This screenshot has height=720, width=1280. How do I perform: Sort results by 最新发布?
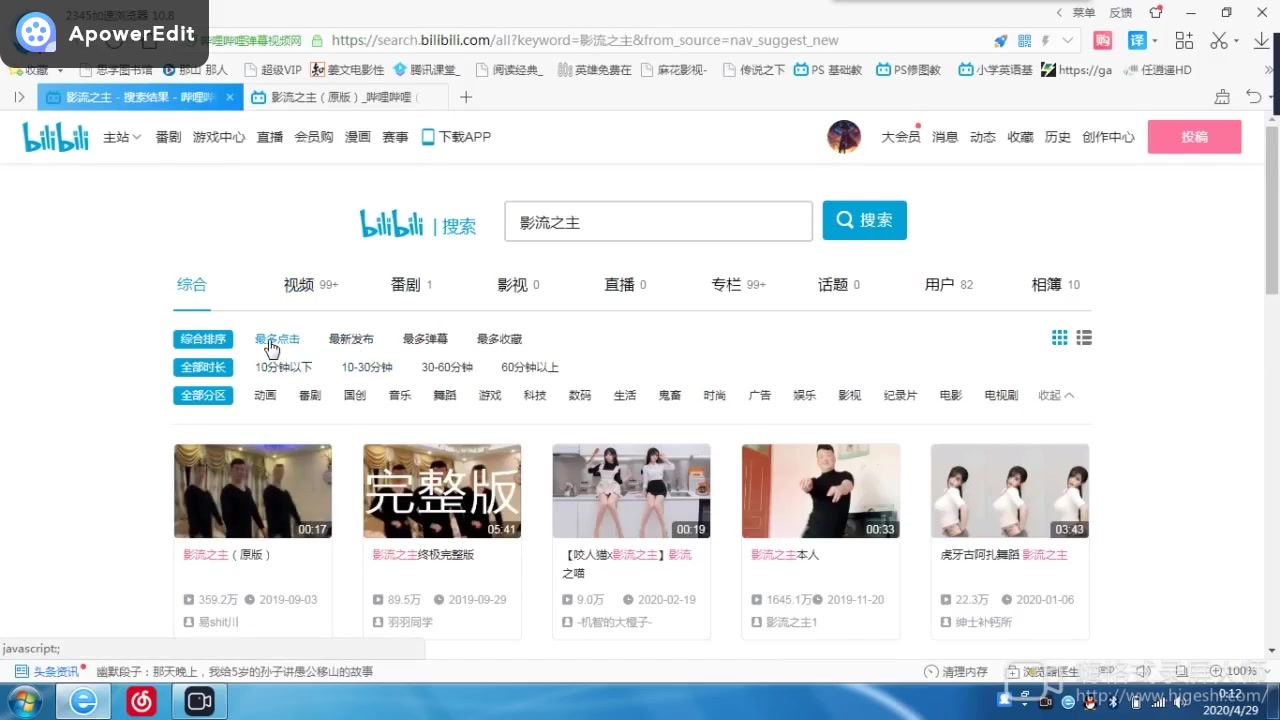[351, 339]
